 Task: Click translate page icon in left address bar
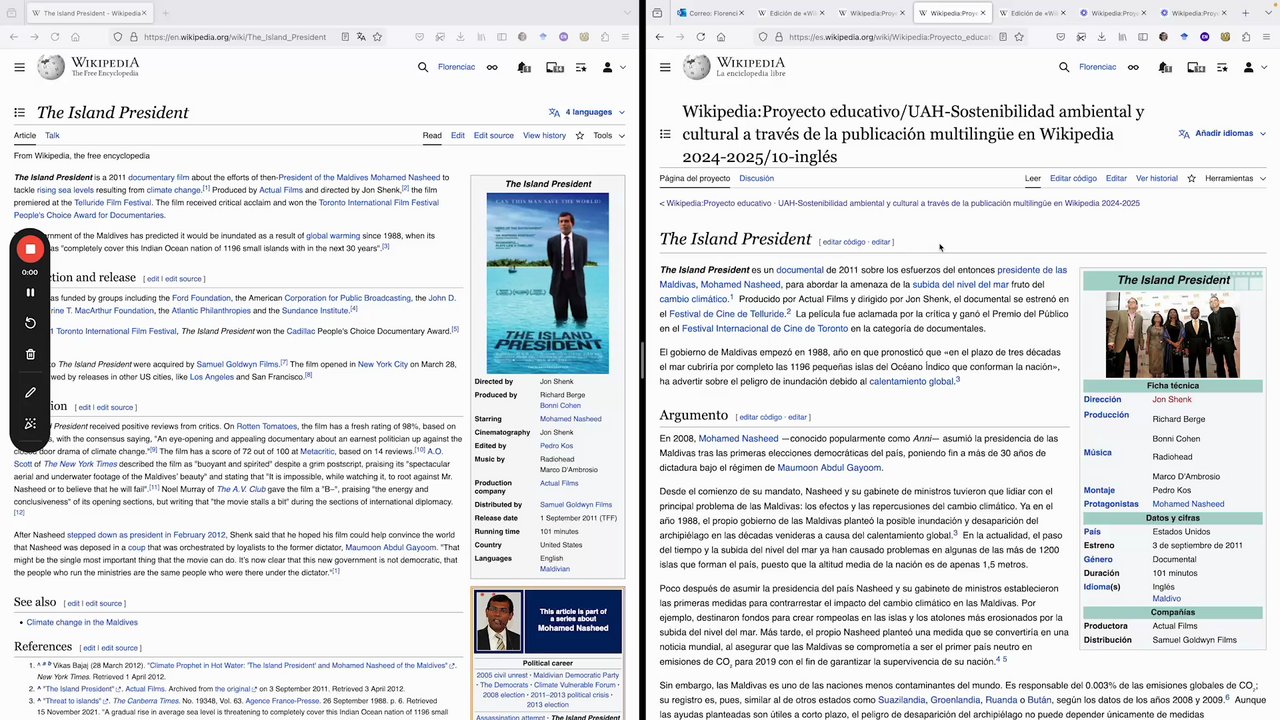pyautogui.click(x=361, y=37)
